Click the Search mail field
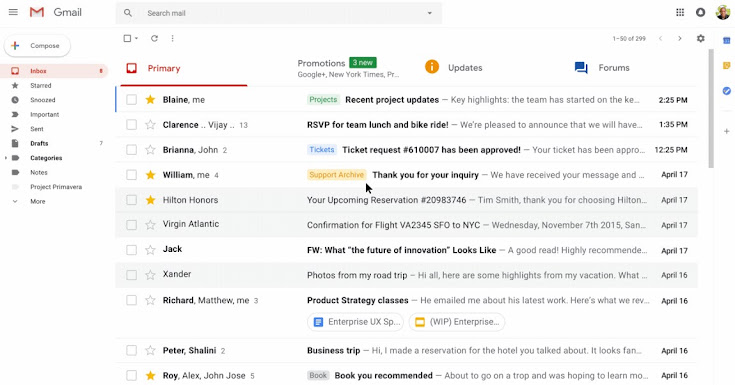Viewport: 735px width, 385px height. [x=279, y=13]
